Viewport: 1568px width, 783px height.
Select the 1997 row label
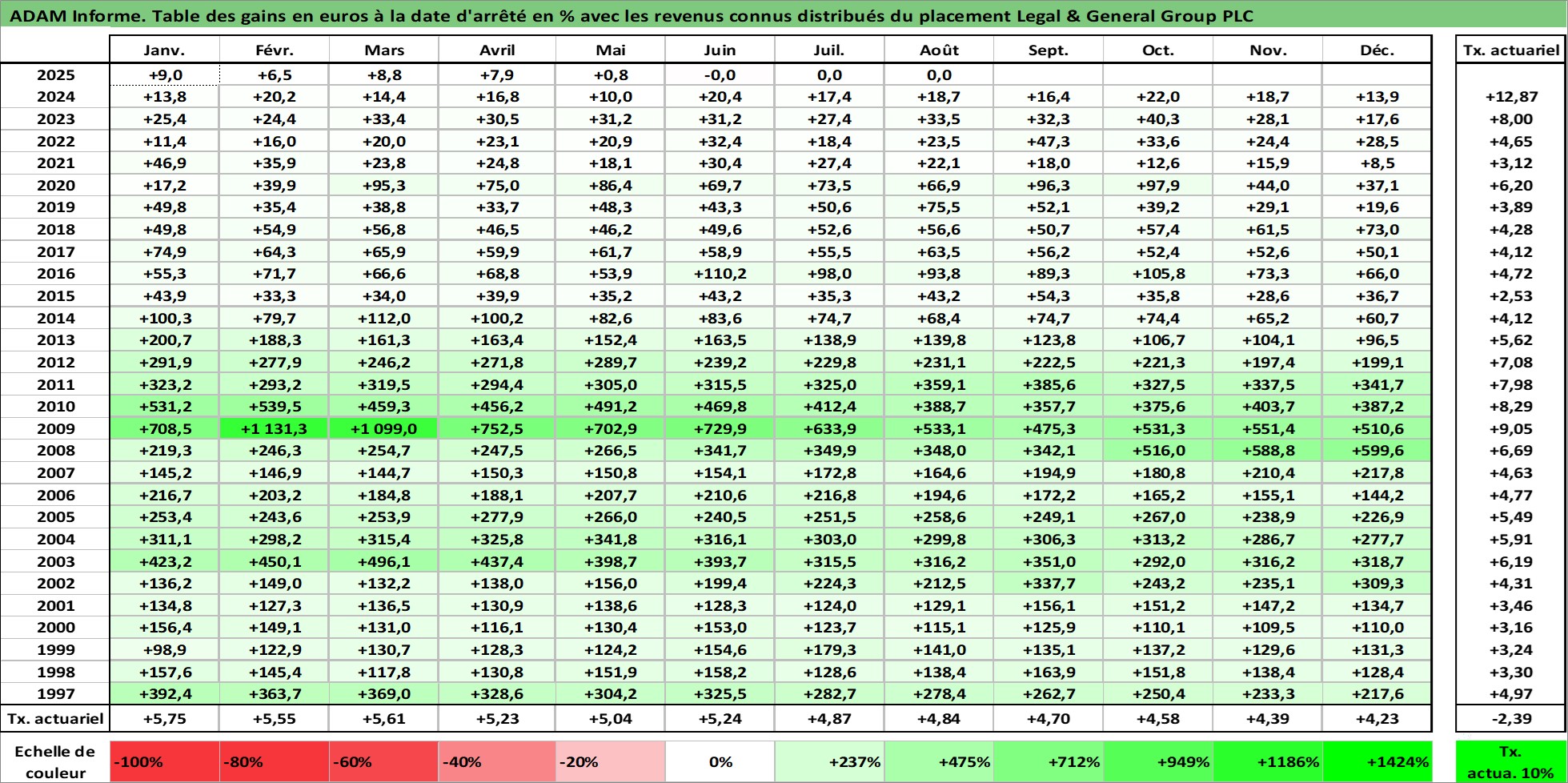tap(55, 694)
